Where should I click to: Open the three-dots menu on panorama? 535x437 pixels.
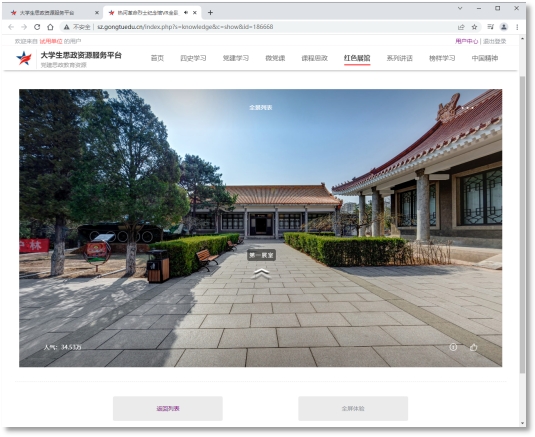[x=467, y=108]
